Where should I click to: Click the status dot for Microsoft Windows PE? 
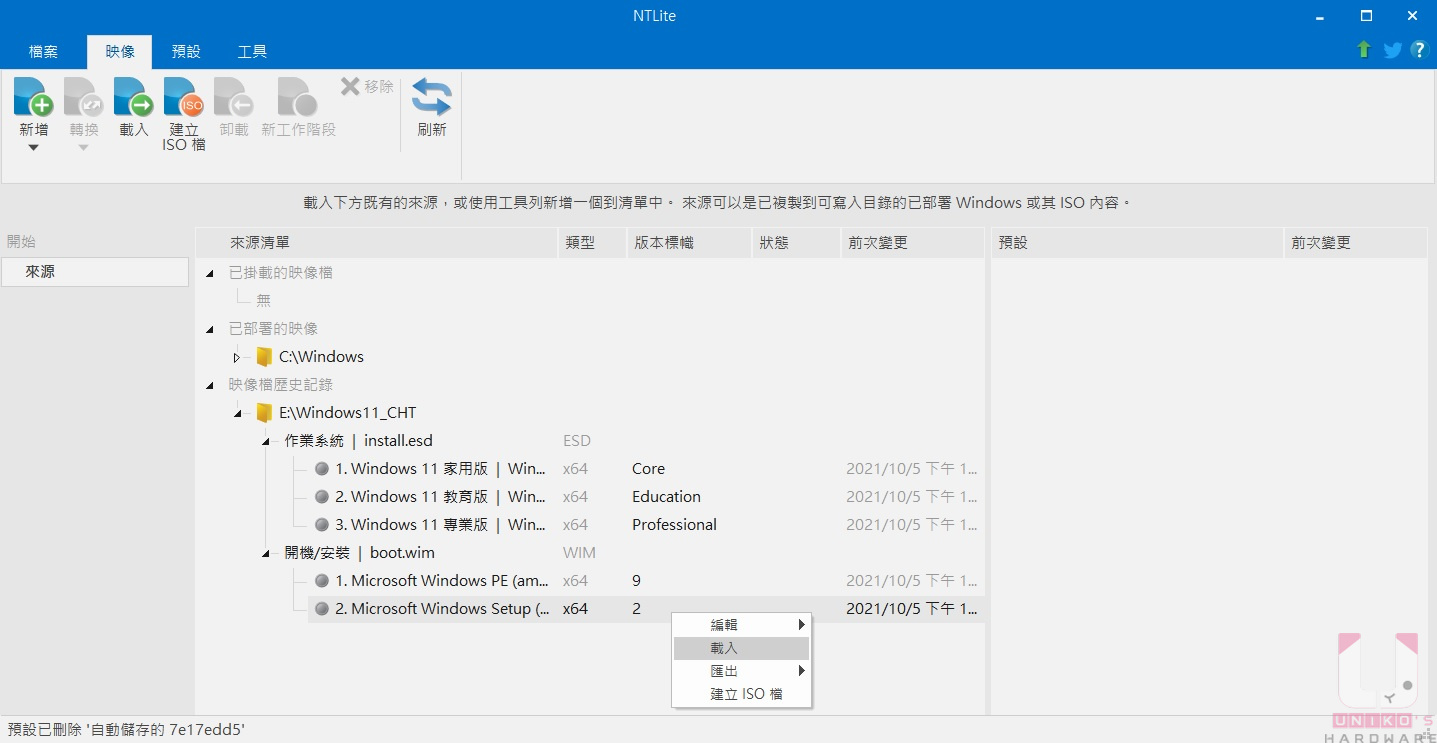pos(322,581)
